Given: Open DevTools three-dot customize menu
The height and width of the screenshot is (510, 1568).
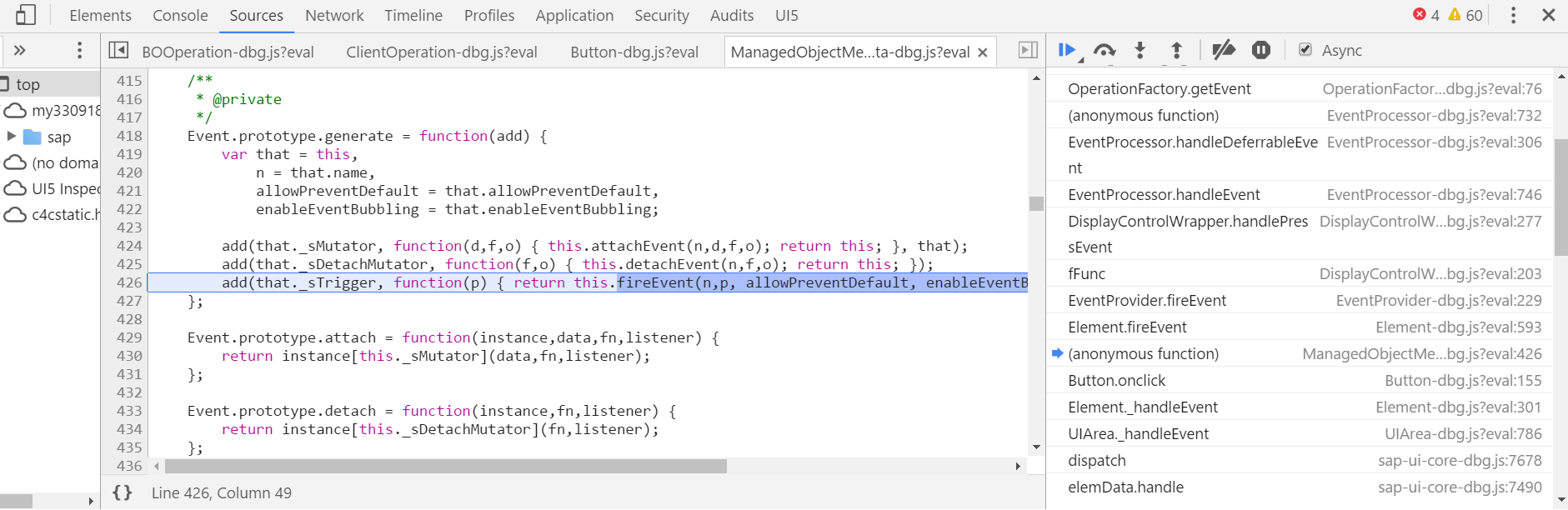Looking at the screenshot, I should (1513, 15).
